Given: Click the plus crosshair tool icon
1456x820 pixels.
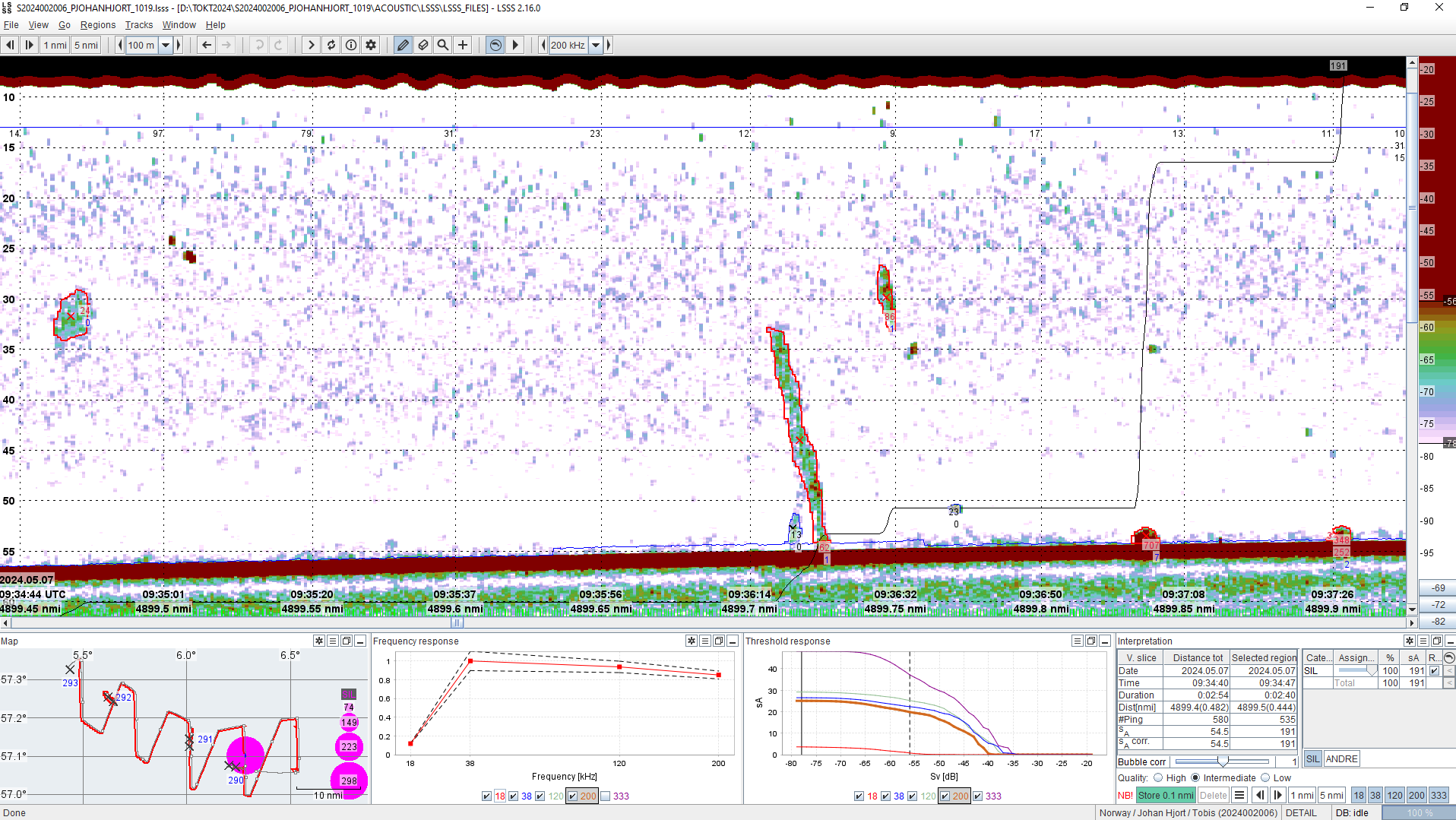Looking at the screenshot, I should coord(463,45).
